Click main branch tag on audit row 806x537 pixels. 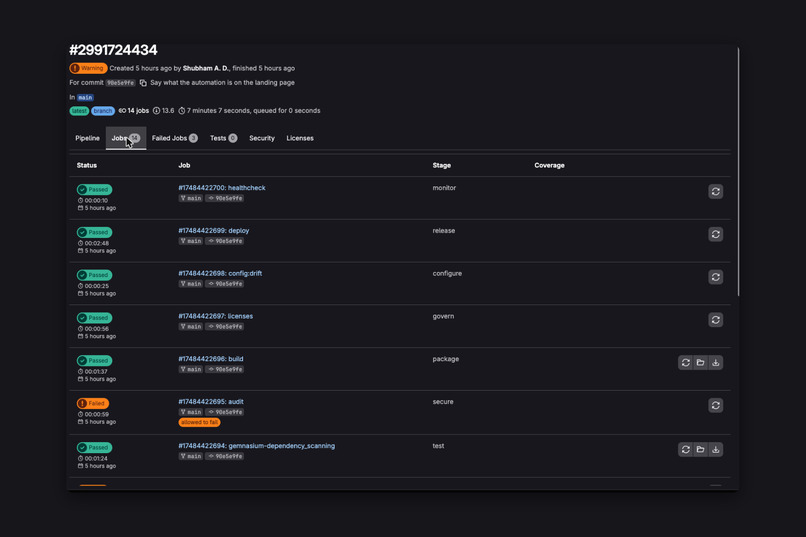pyautogui.click(x=191, y=412)
